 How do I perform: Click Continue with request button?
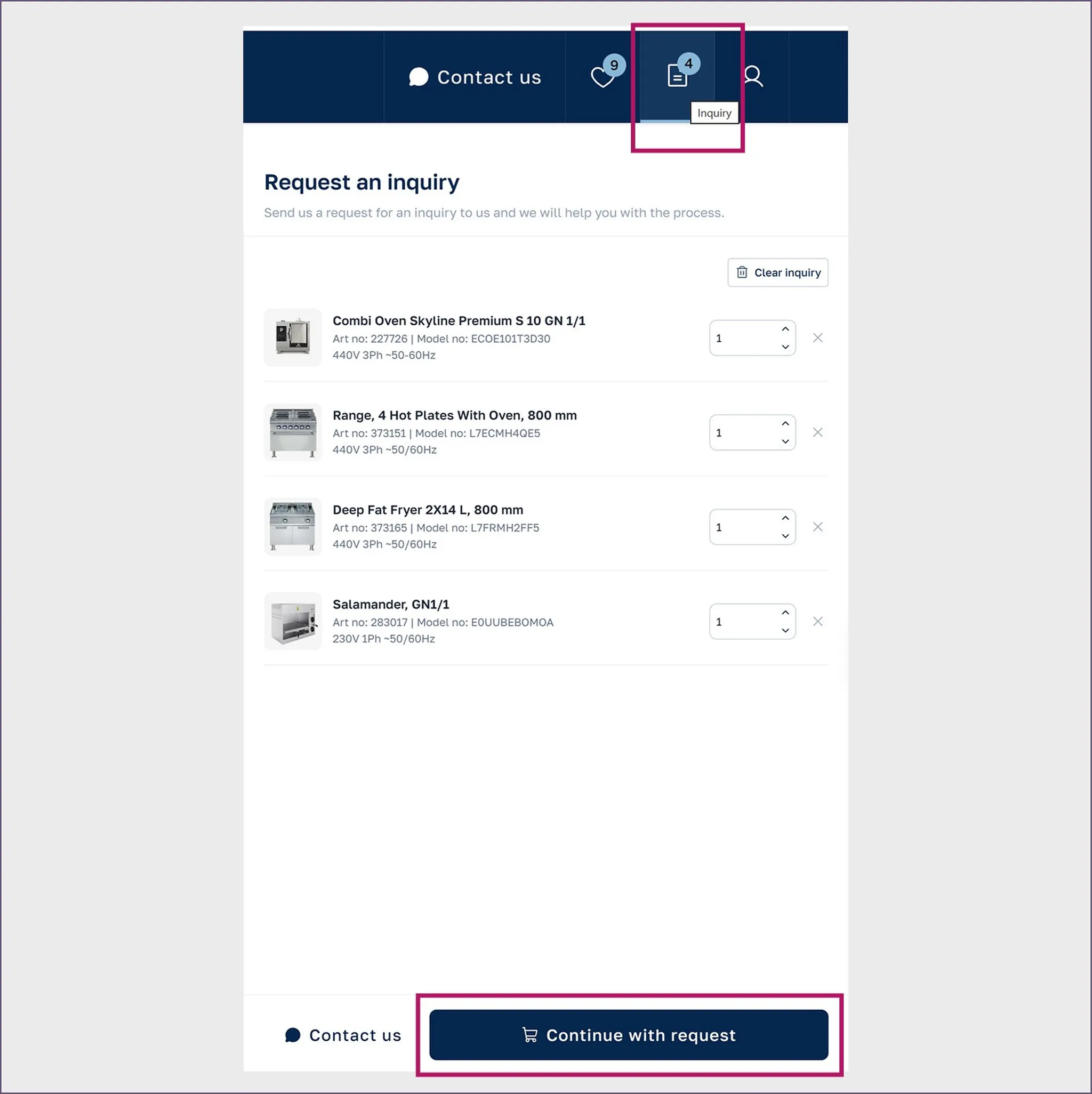pyautogui.click(x=628, y=1035)
